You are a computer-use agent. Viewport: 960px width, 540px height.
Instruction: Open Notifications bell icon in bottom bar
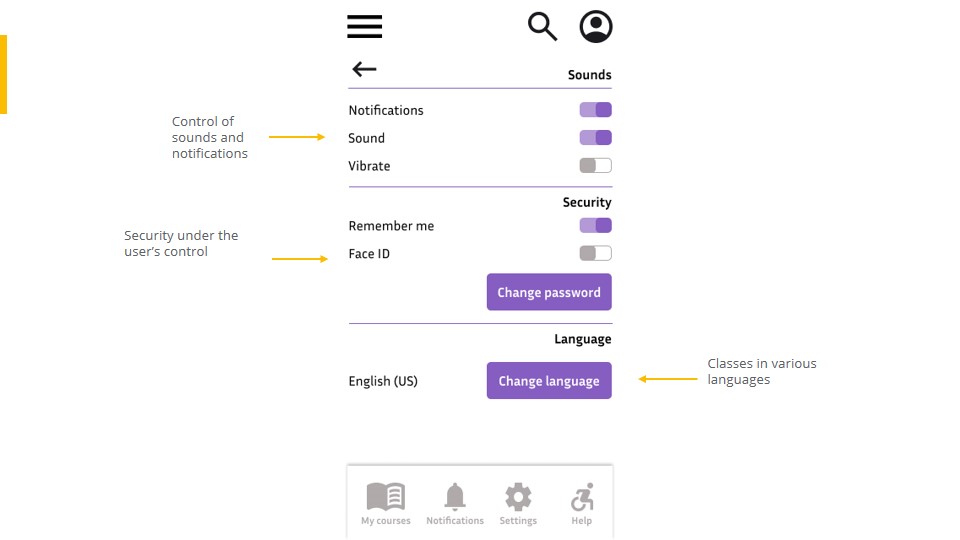pos(455,497)
